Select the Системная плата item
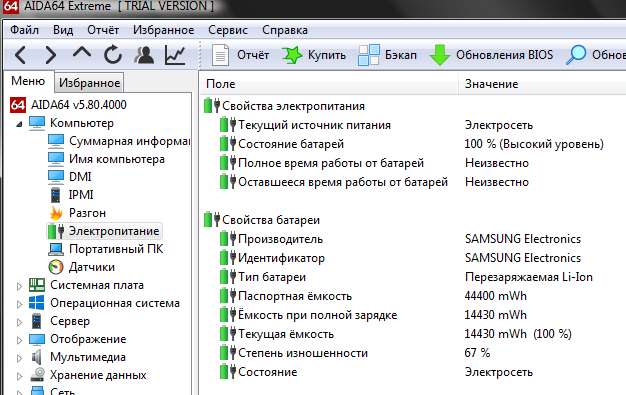The image size is (626, 395). [x=86, y=285]
